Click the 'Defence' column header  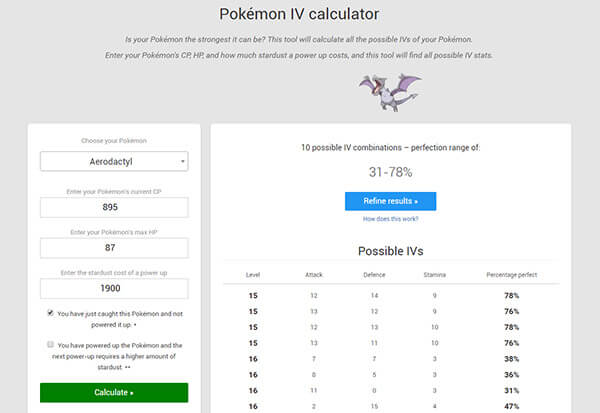pyautogui.click(x=374, y=275)
